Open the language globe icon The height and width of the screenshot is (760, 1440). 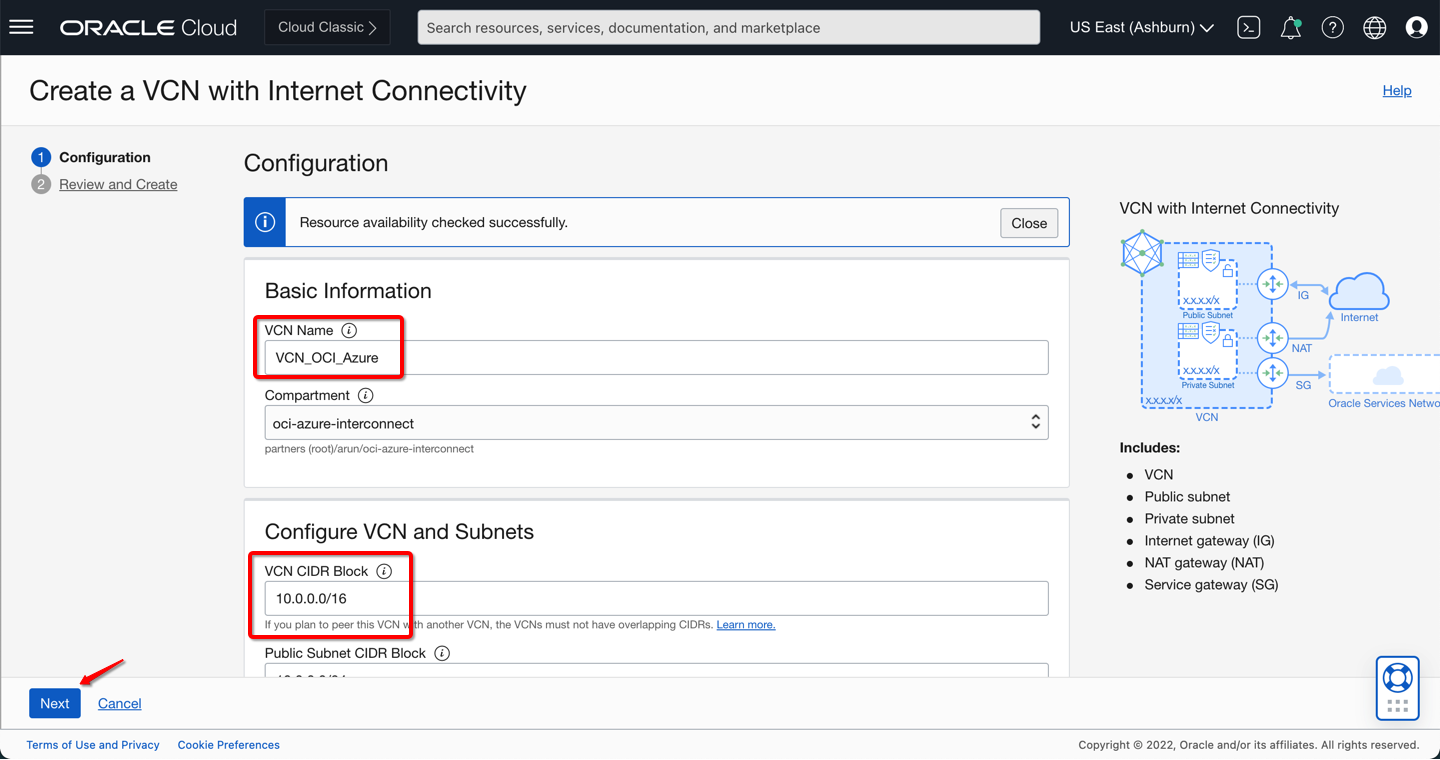[x=1375, y=28]
